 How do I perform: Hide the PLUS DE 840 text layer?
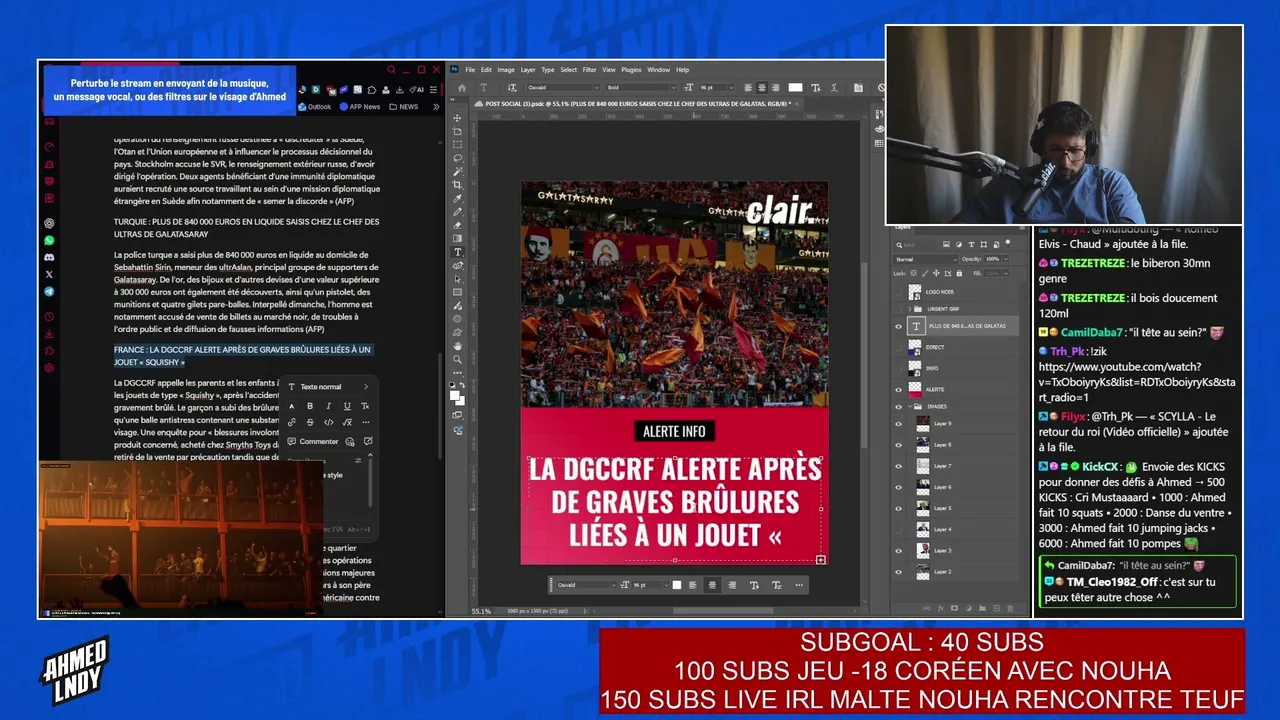point(898,326)
